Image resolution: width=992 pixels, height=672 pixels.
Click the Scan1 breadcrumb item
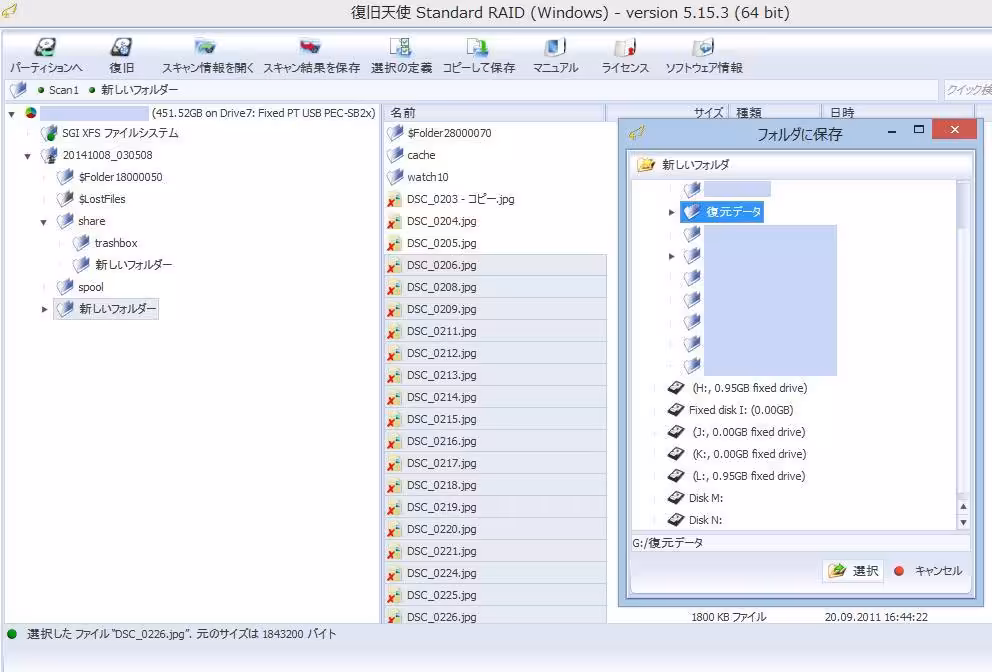click(x=63, y=90)
